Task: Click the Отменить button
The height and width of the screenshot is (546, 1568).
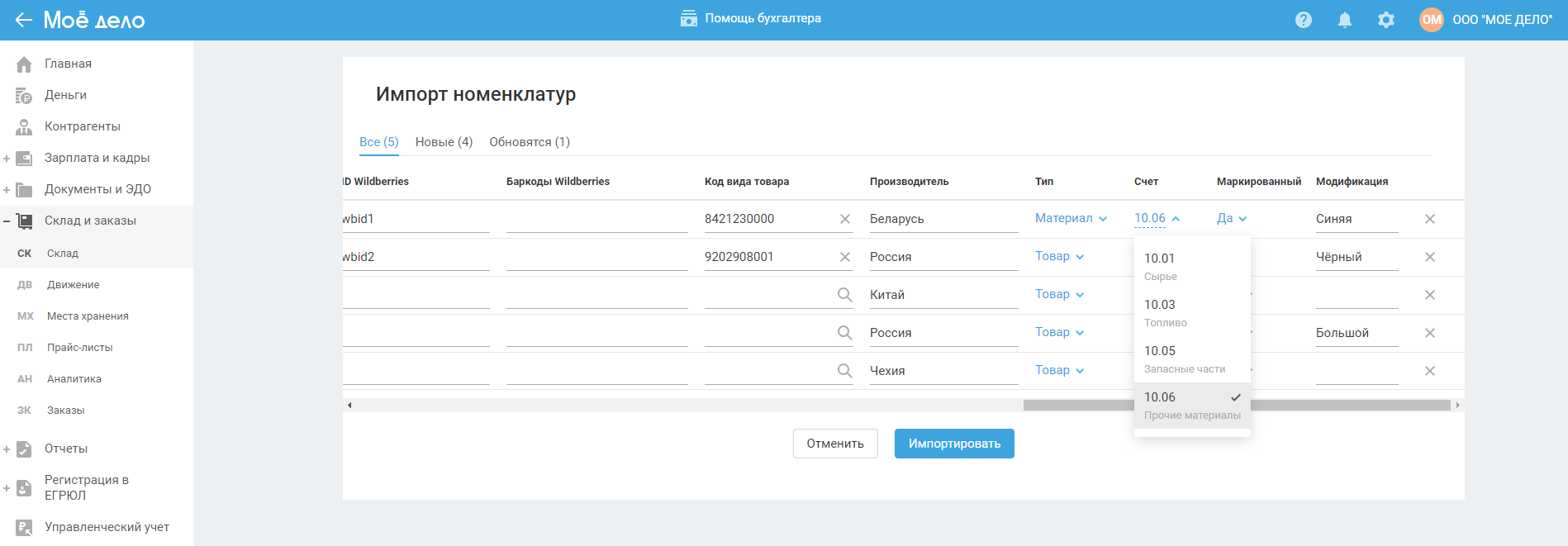Action: (834, 444)
